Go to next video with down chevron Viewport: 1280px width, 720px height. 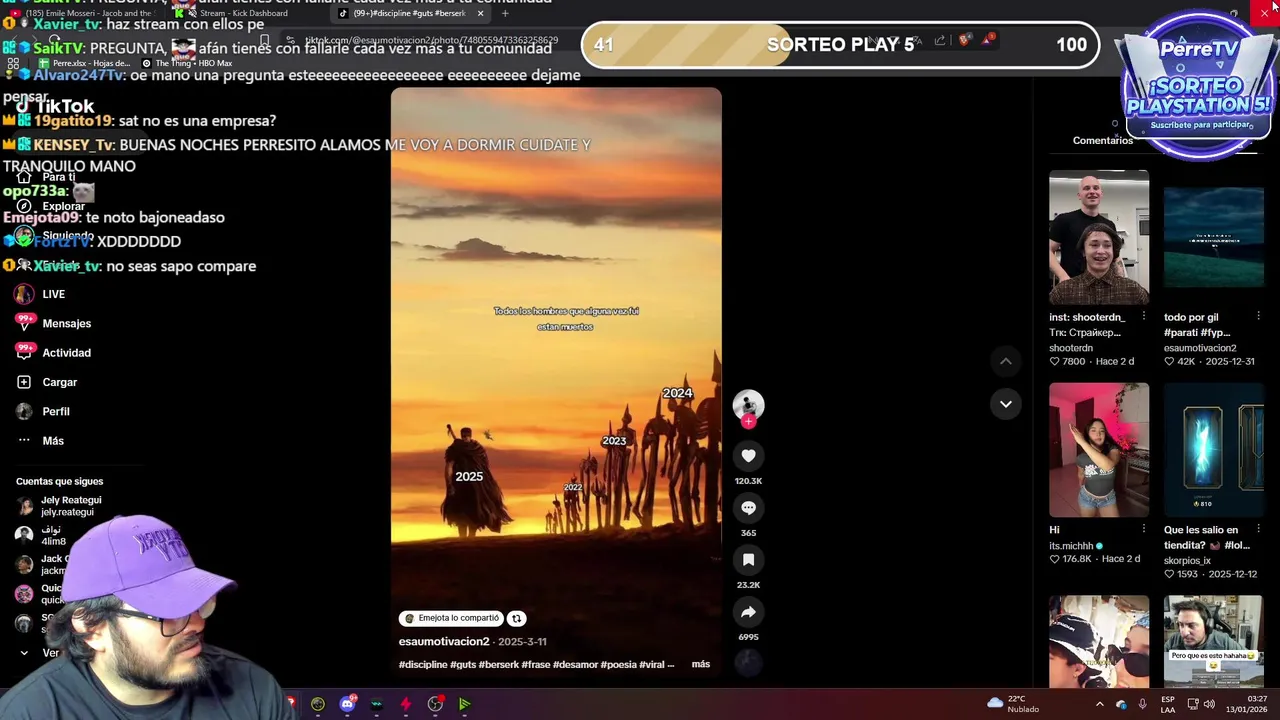(1006, 404)
